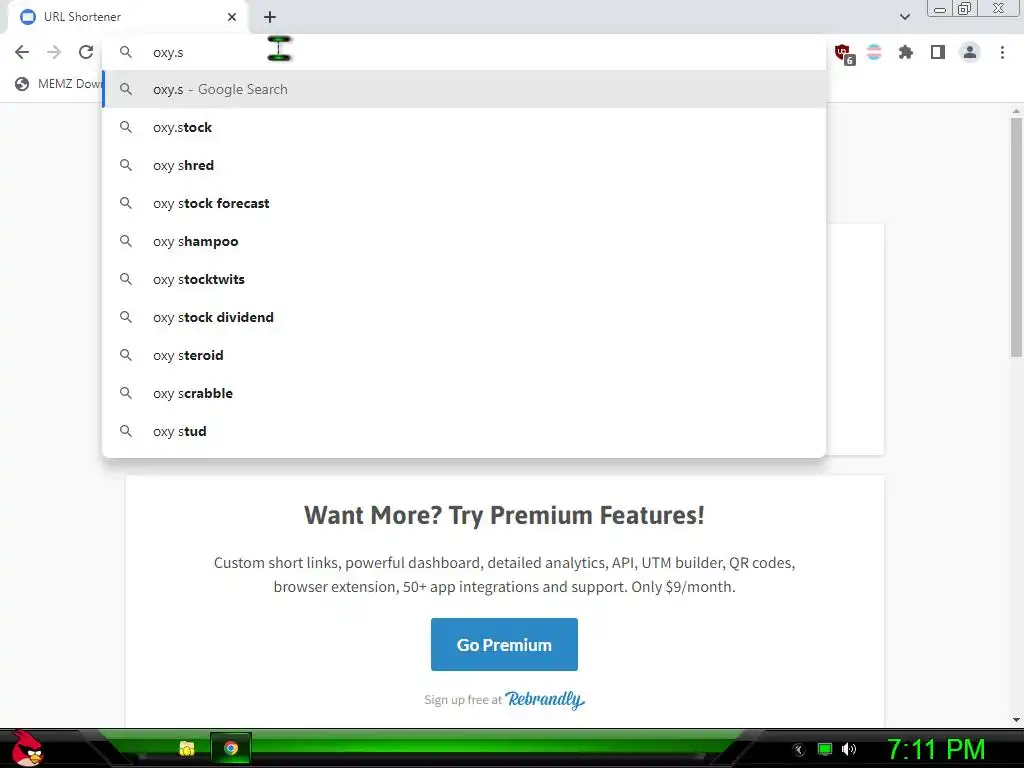Select the 'oxy stock forecast' suggestion
1024x768 pixels.
click(x=464, y=203)
